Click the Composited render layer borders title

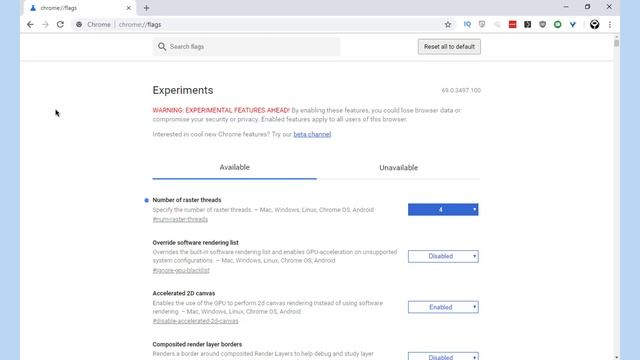197,344
